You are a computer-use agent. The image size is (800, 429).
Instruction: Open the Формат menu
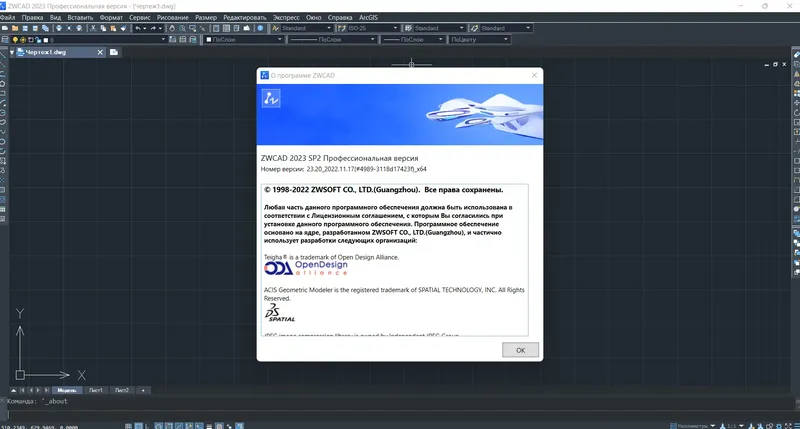111,17
